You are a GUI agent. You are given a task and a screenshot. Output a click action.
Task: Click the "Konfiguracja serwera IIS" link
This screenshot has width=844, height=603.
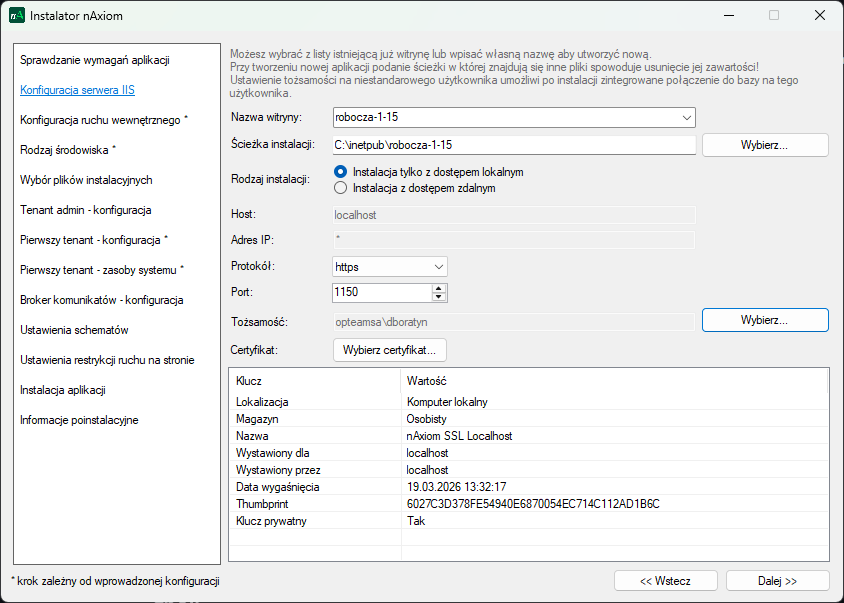click(x=77, y=90)
